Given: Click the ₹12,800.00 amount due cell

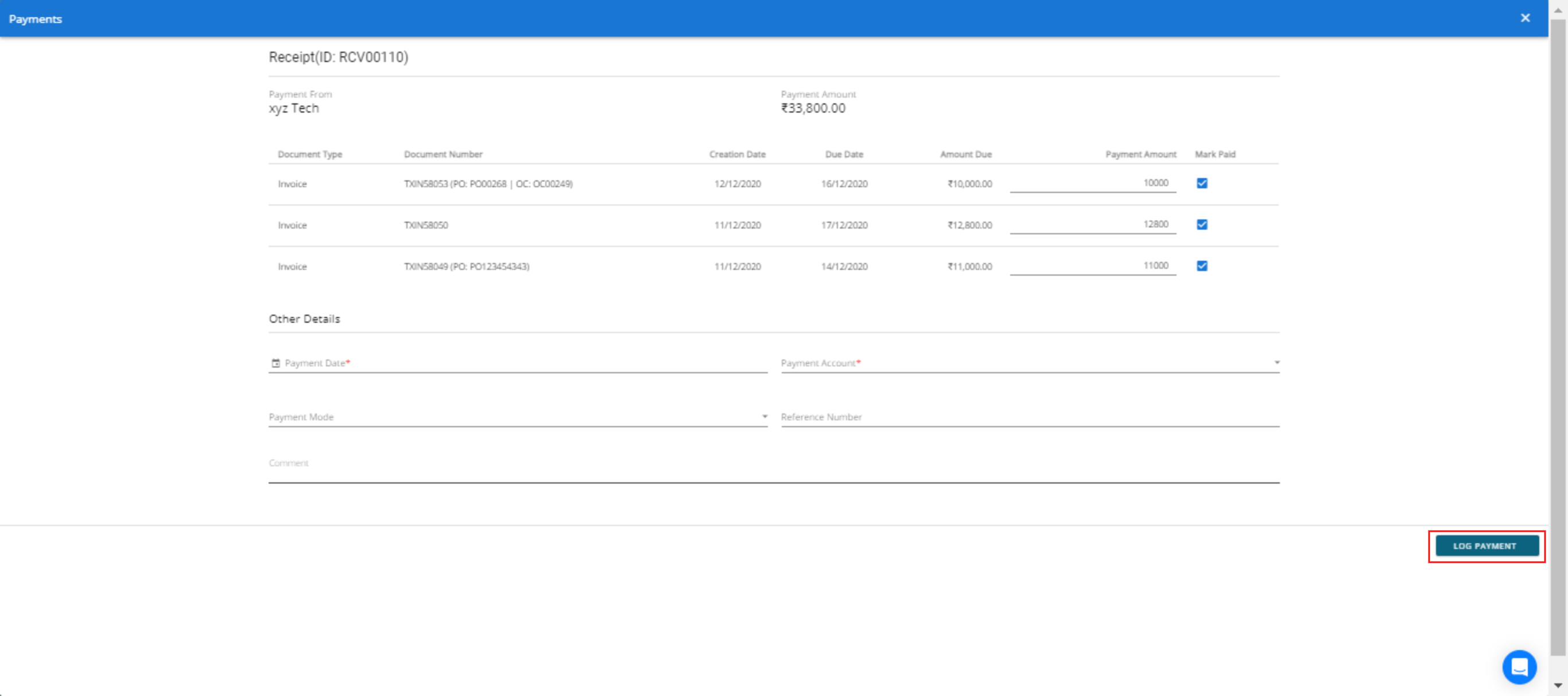Looking at the screenshot, I should (969, 225).
